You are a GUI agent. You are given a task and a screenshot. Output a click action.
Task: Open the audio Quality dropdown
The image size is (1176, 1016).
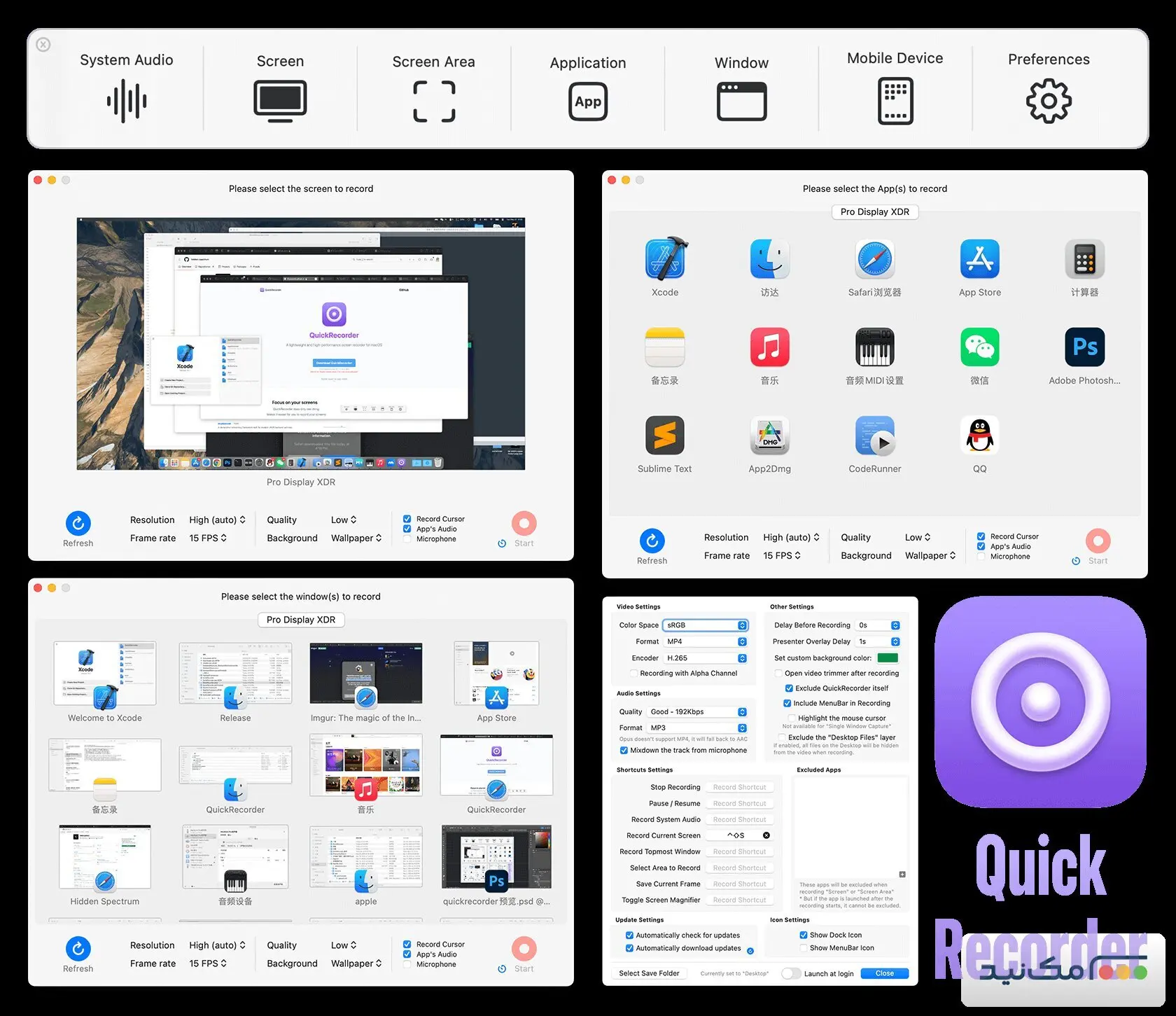point(697,711)
